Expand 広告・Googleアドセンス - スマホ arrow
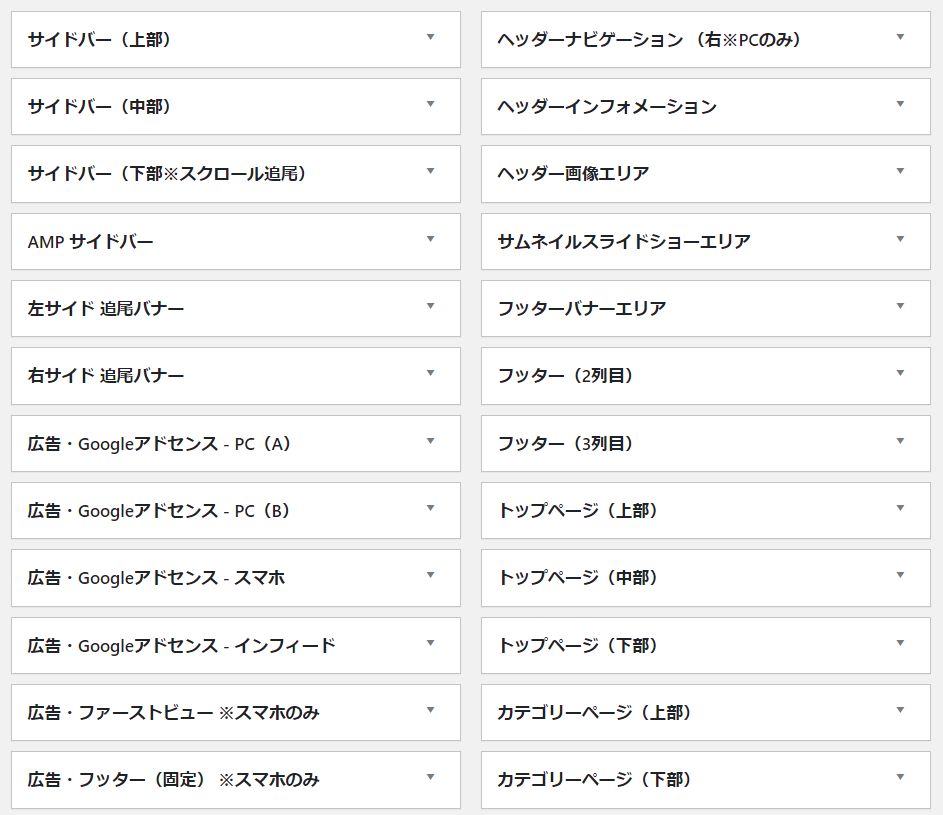943x815 pixels. tap(431, 576)
